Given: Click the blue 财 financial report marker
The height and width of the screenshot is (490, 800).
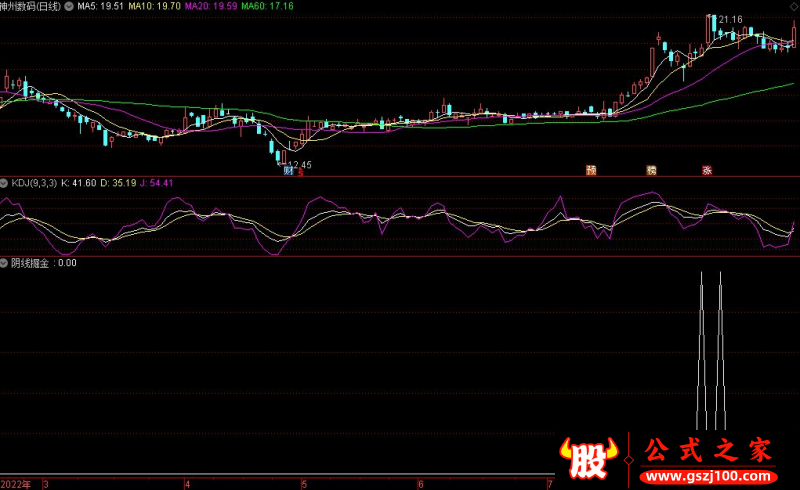Looking at the screenshot, I should tap(289, 170).
